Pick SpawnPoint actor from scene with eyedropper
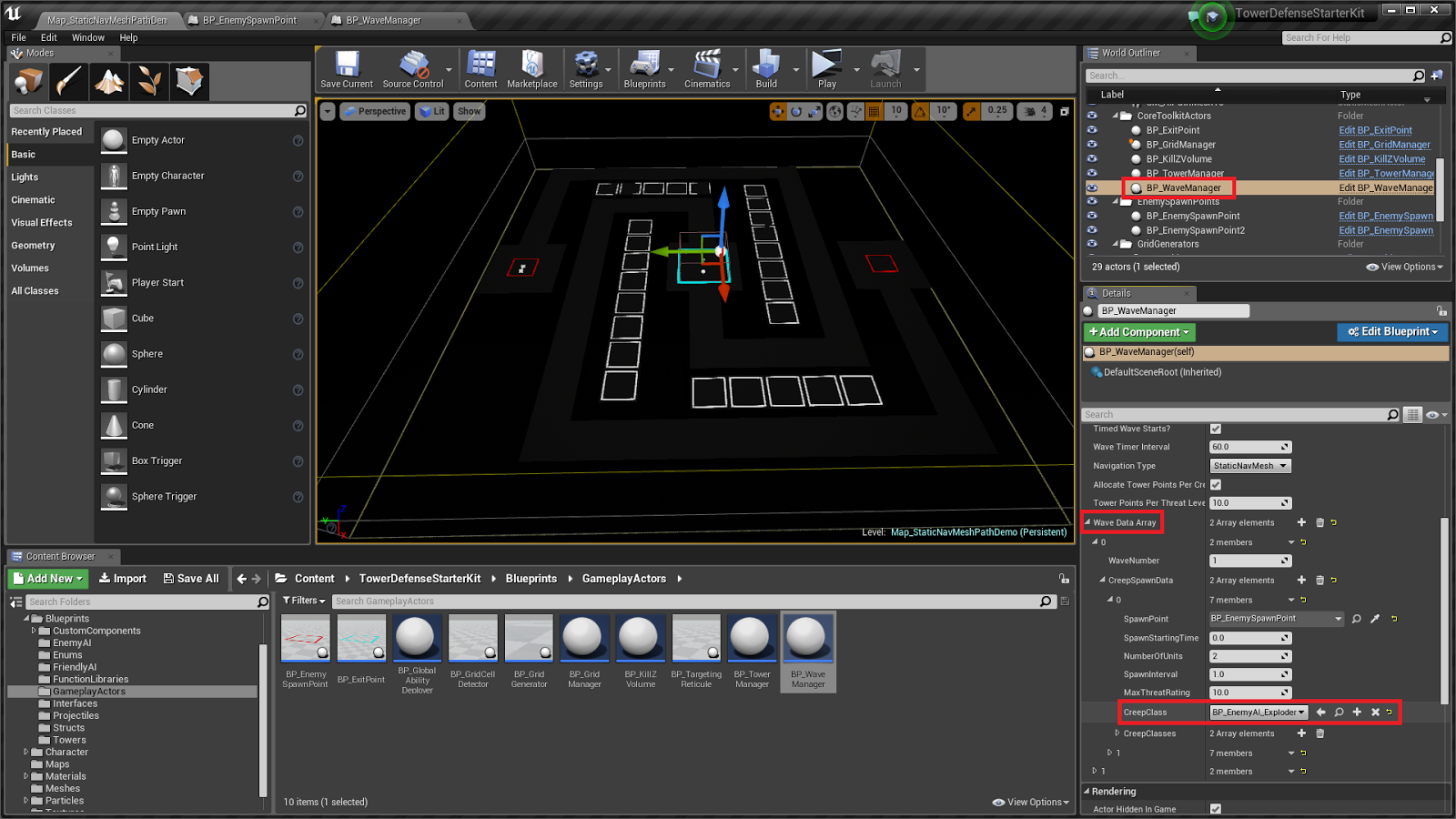Viewport: 1456px width, 819px height. click(x=1375, y=619)
